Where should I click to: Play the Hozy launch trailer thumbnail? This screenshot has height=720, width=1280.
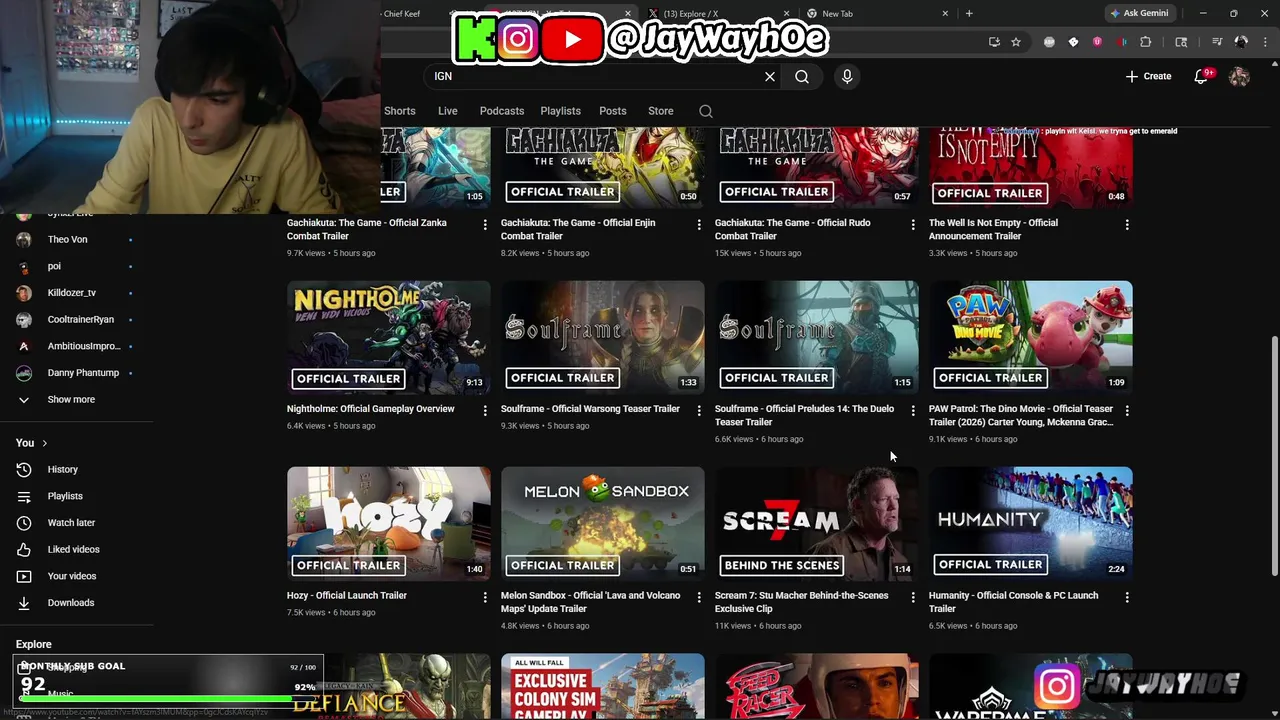pos(389,524)
